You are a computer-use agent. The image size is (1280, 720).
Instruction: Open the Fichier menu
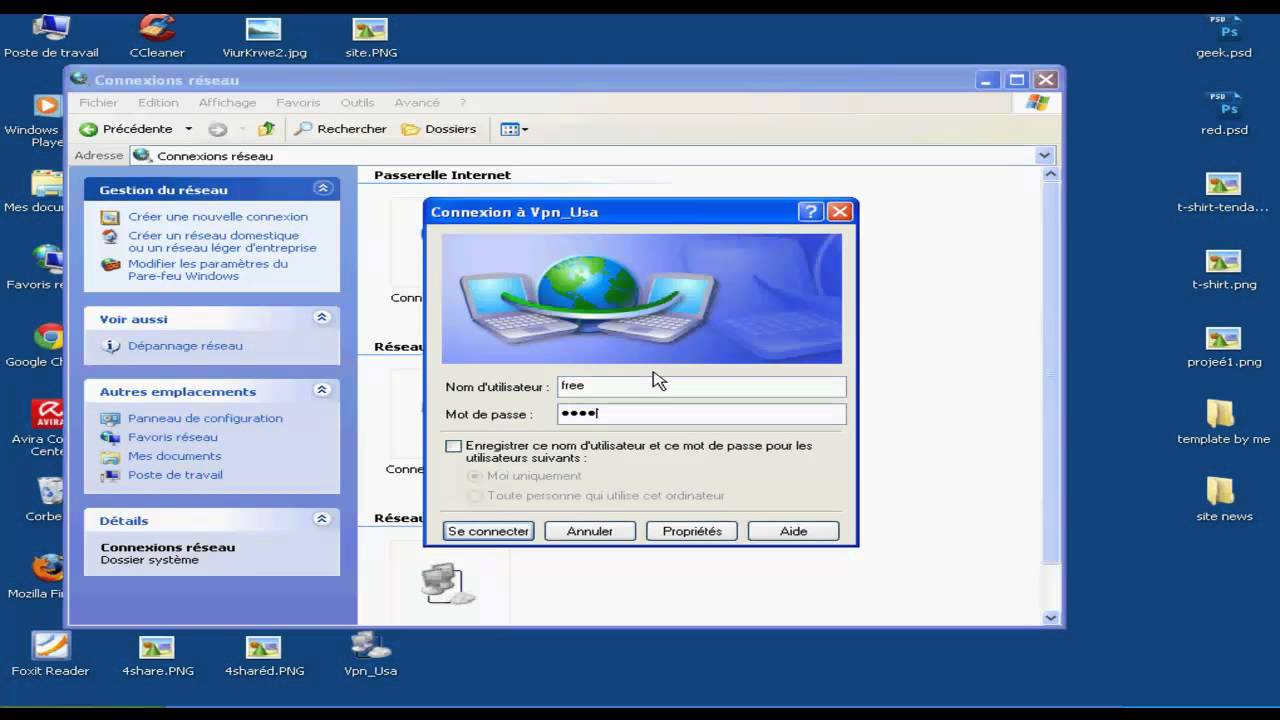pos(99,102)
